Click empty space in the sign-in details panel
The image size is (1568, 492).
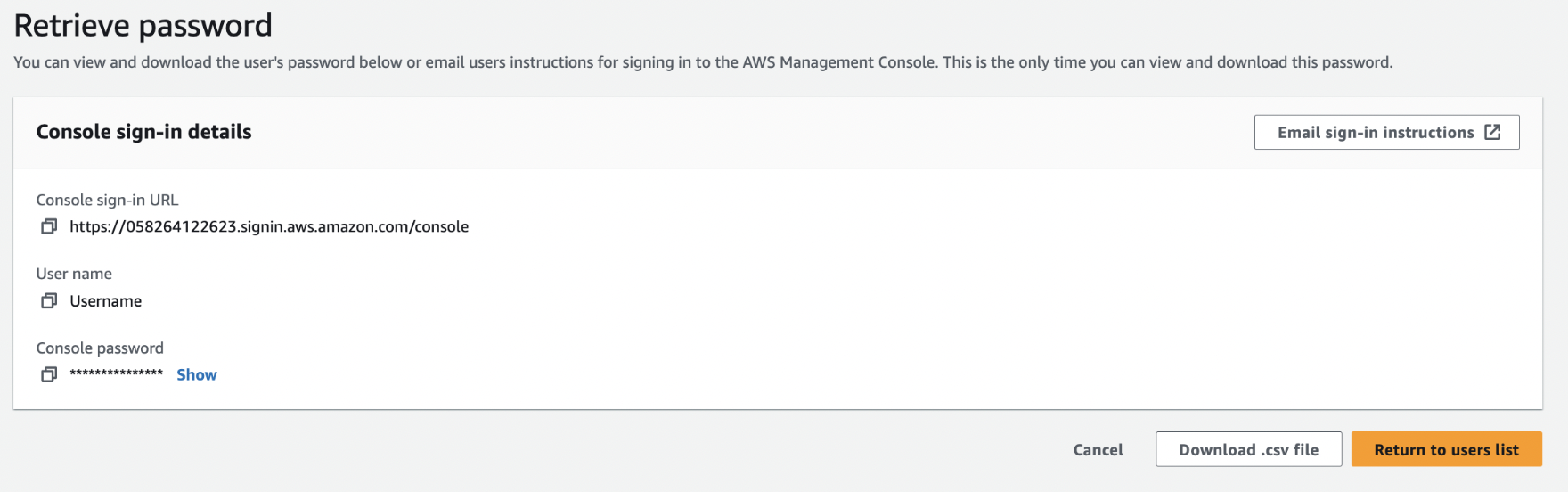[891, 294]
